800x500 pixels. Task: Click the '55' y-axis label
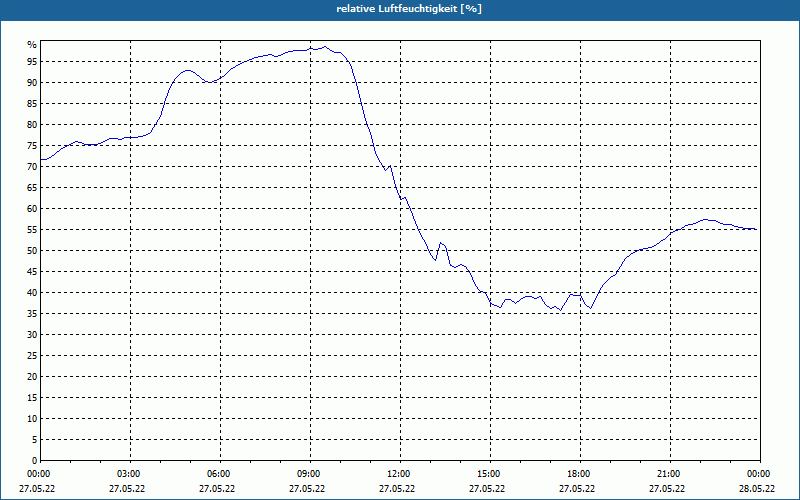point(32,230)
